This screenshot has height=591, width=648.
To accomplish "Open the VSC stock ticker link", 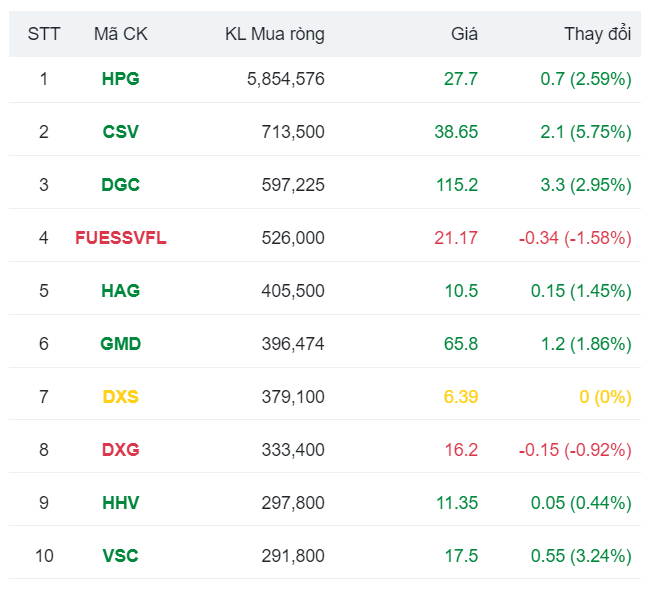I will (120, 555).
